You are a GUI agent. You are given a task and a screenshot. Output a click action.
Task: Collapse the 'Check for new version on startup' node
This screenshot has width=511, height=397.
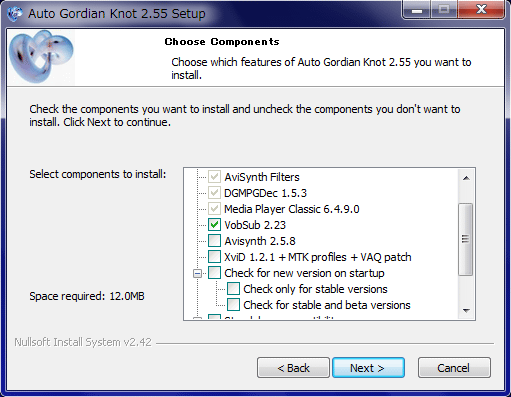(197, 274)
